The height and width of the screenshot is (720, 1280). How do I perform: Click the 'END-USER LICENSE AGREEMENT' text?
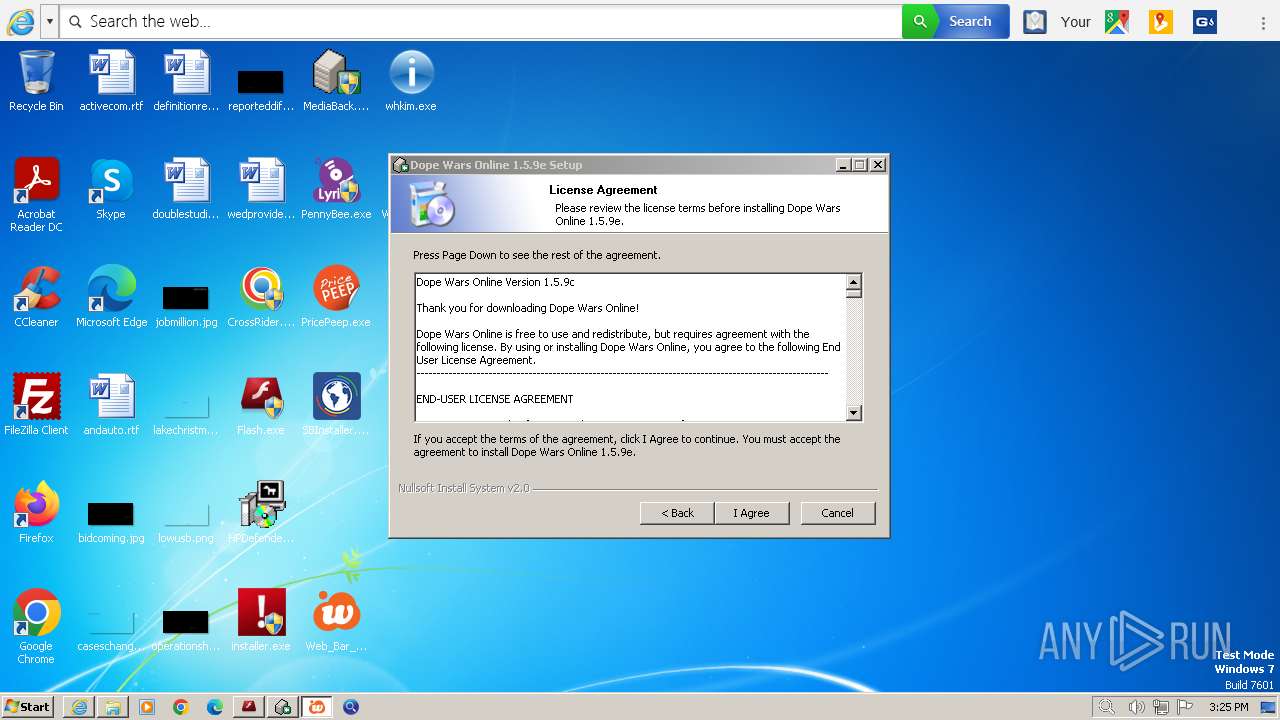click(x=495, y=399)
